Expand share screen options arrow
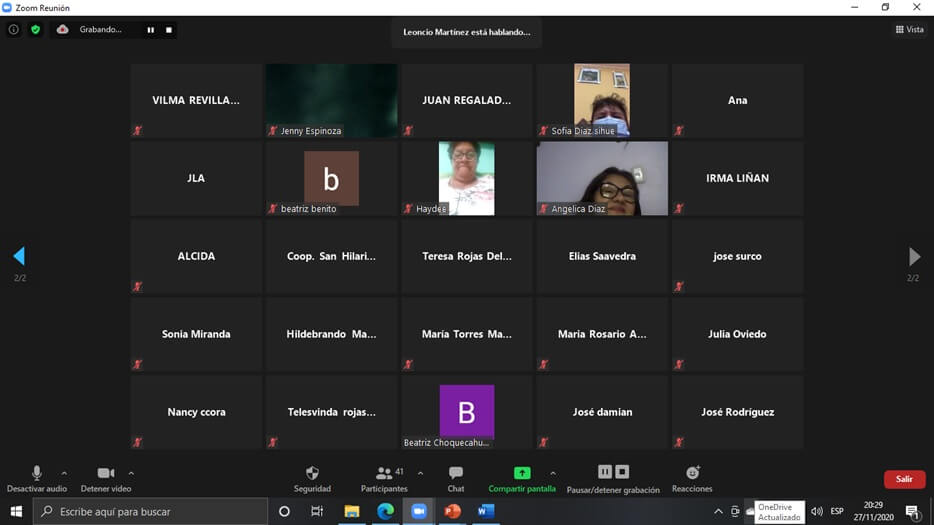This screenshot has width=934, height=525. tap(553, 473)
